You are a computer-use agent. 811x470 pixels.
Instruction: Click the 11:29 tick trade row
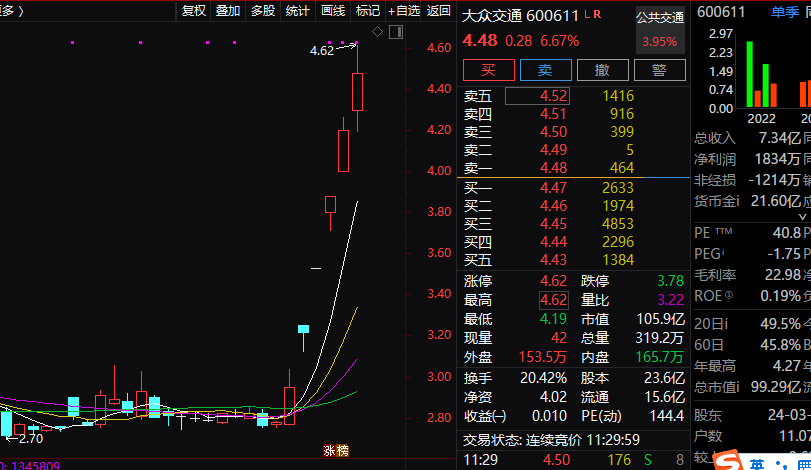(573, 460)
